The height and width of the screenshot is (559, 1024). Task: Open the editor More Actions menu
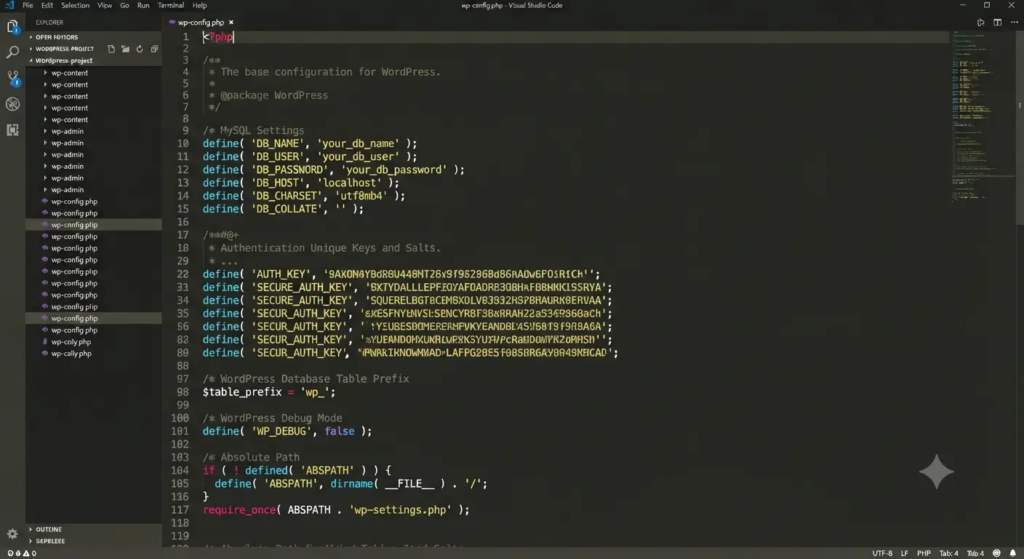click(x=1014, y=22)
